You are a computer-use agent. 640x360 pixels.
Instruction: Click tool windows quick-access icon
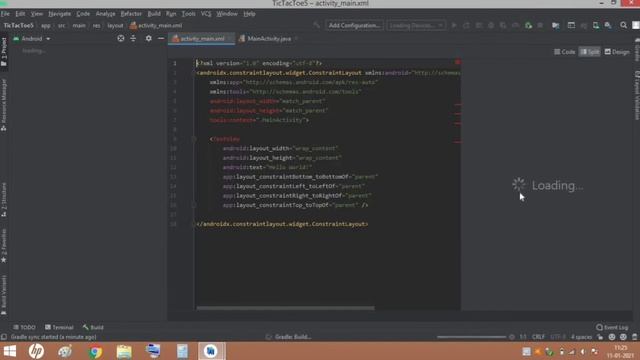4,337
